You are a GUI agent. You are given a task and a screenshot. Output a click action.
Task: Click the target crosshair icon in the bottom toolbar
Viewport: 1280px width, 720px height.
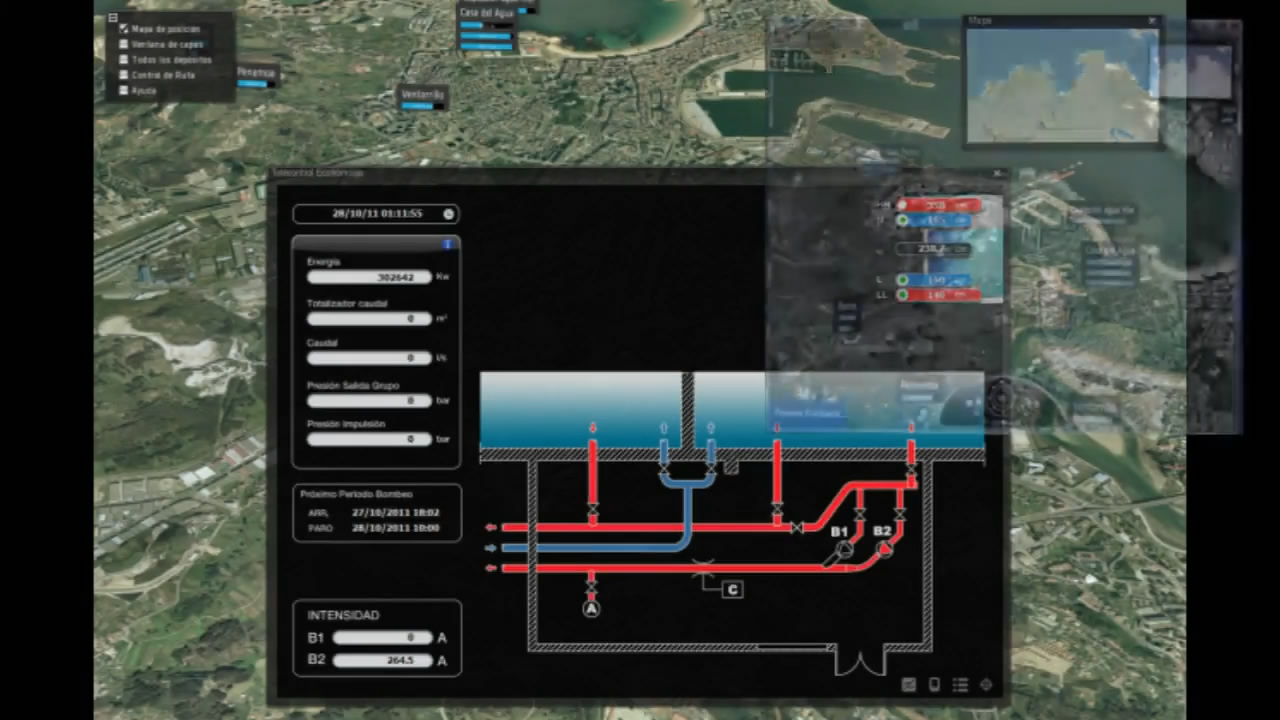tap(986, 685)
